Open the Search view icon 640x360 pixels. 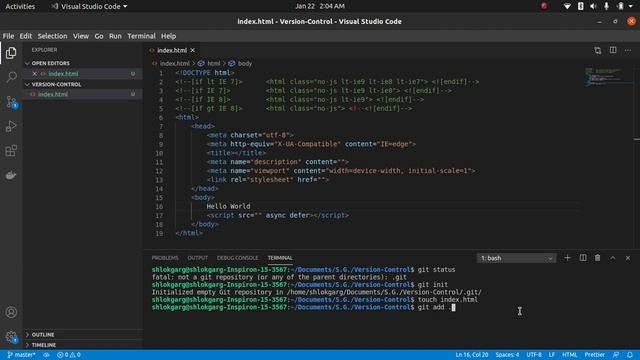pyautogui.click(x=11, y=77)
